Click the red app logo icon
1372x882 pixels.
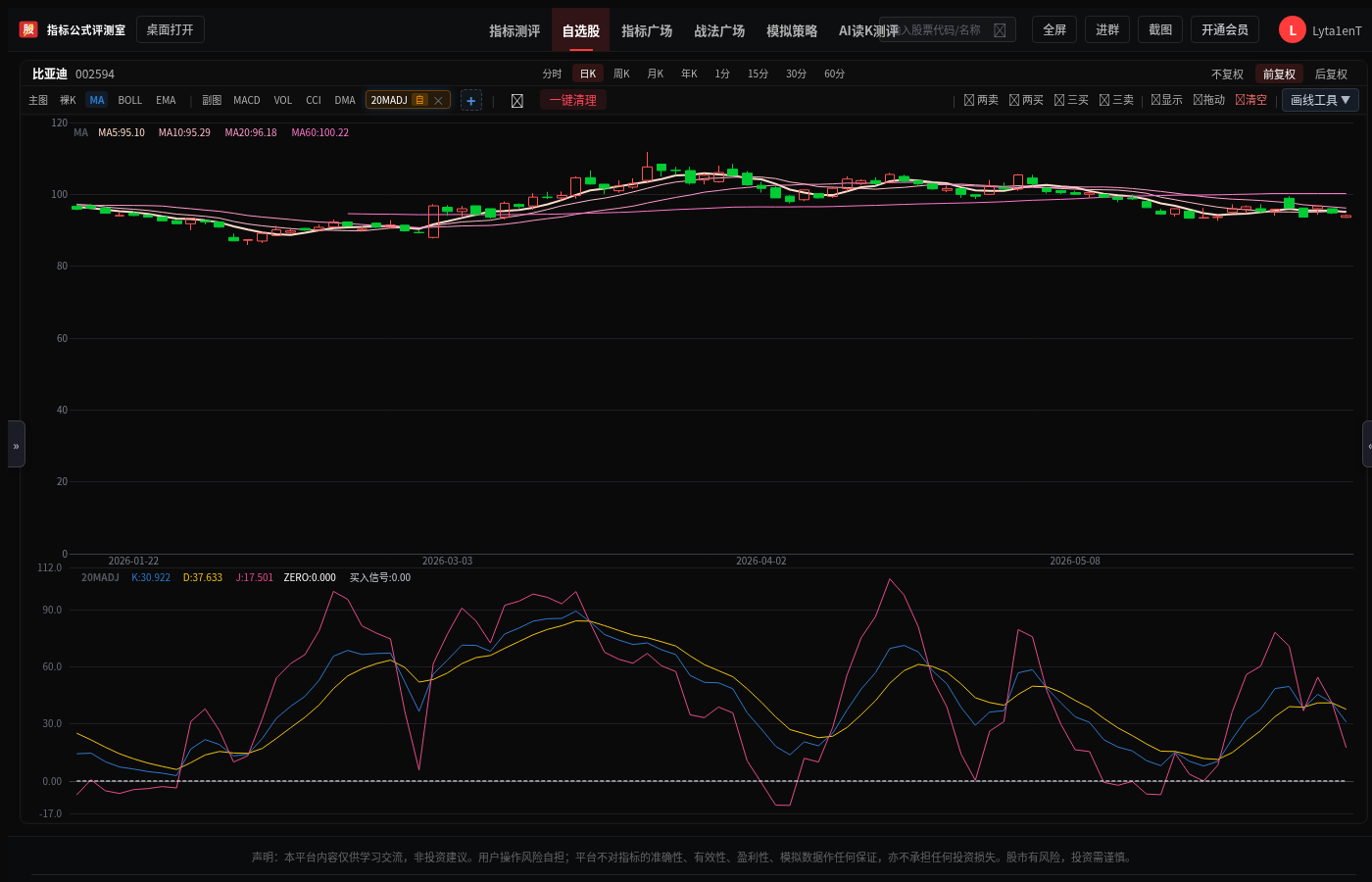[x=28, y=29]
